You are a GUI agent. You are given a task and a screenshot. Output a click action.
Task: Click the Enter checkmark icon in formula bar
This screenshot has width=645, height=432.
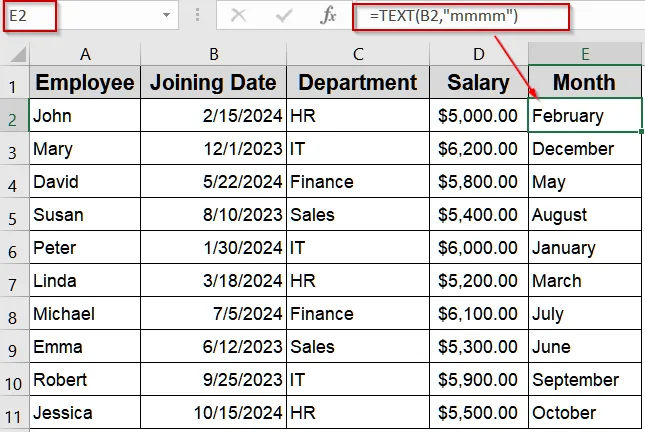point(284,16)
